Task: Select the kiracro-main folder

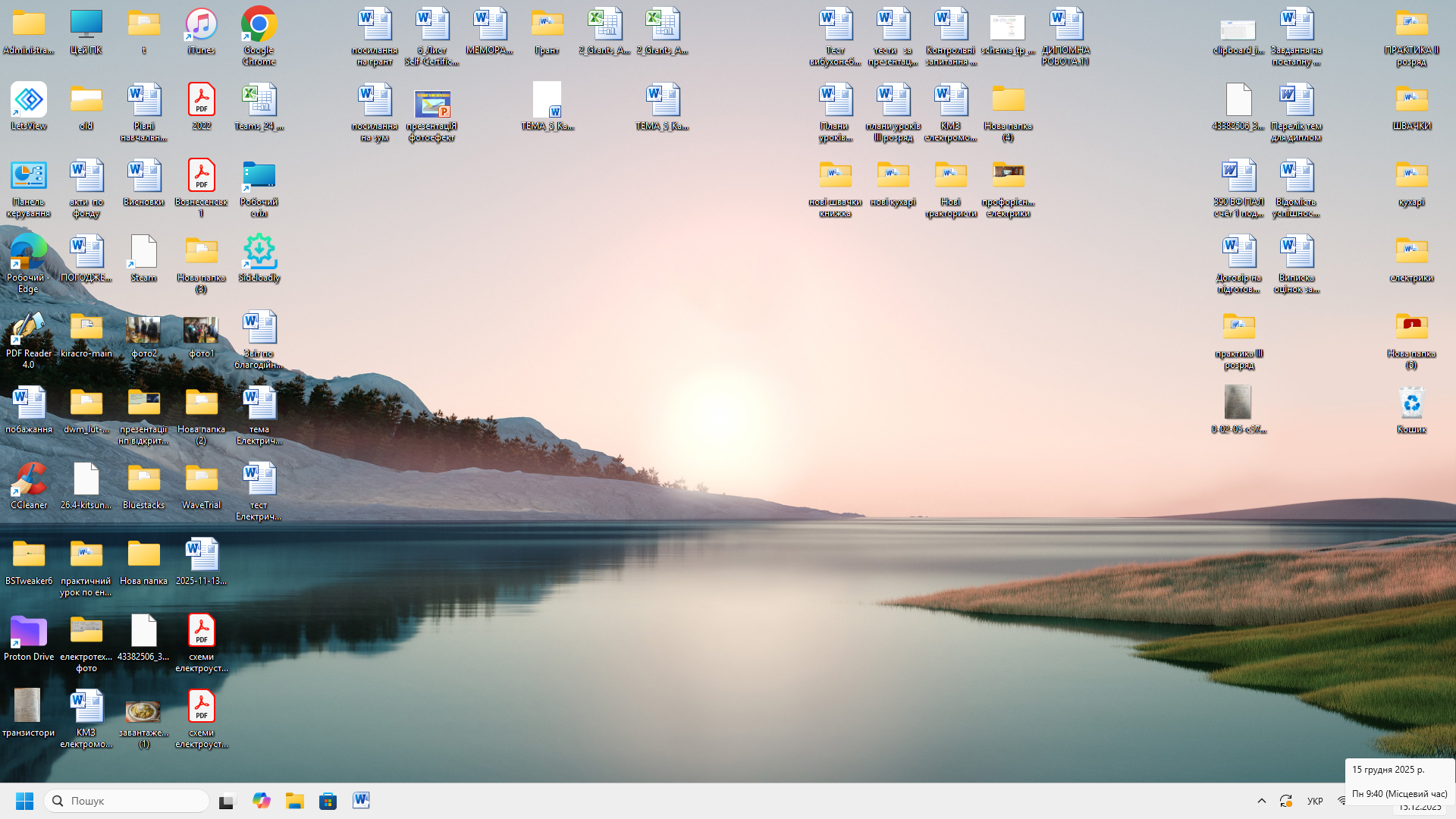Action: pos(86,335)
